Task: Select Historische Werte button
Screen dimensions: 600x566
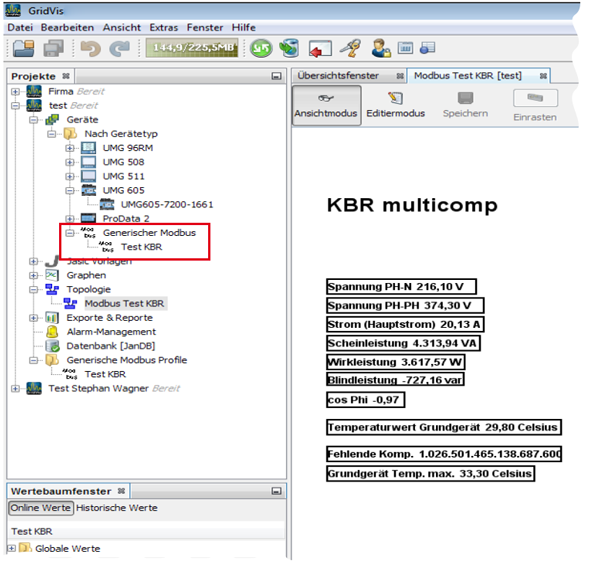Action: pos(116,508)
